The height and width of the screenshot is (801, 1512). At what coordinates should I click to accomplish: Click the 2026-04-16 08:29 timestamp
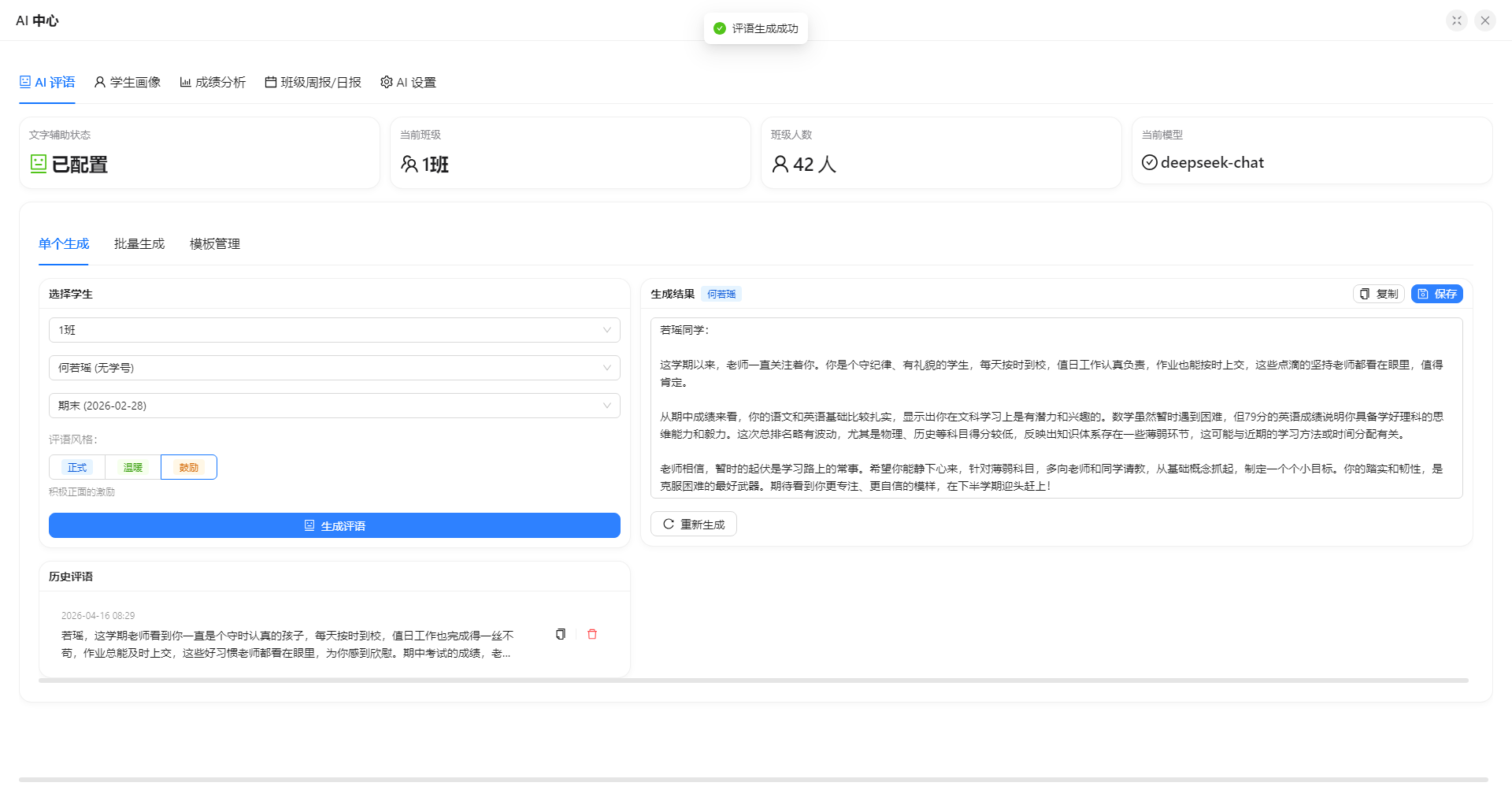(x=98, y=616)
